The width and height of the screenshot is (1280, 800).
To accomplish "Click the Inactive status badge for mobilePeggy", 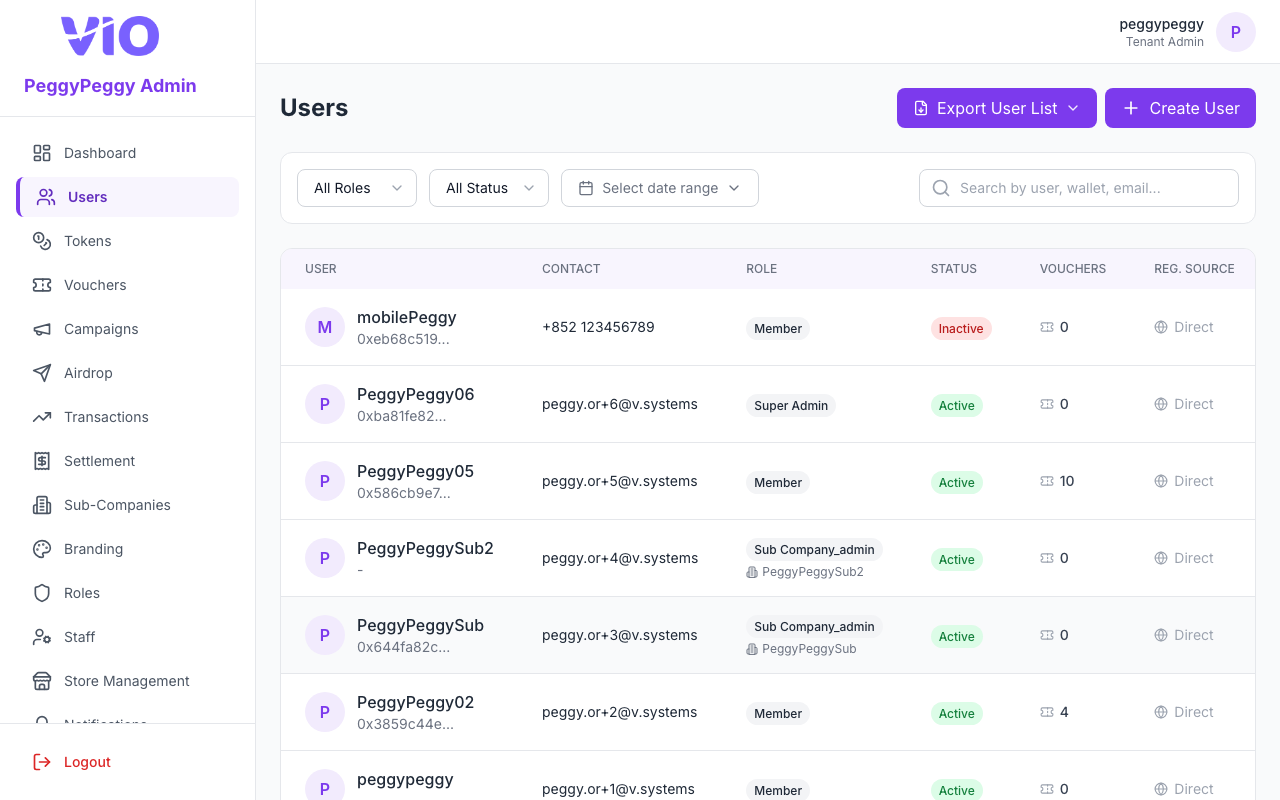I will pyautogui.click(x=961, y=328).
